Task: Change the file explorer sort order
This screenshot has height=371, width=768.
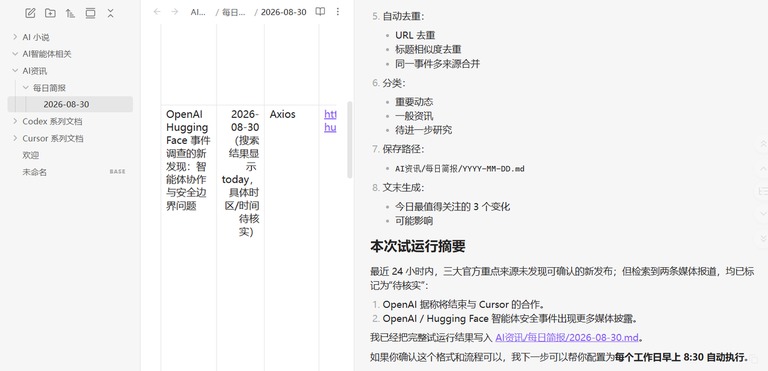Action: [70, 13]
